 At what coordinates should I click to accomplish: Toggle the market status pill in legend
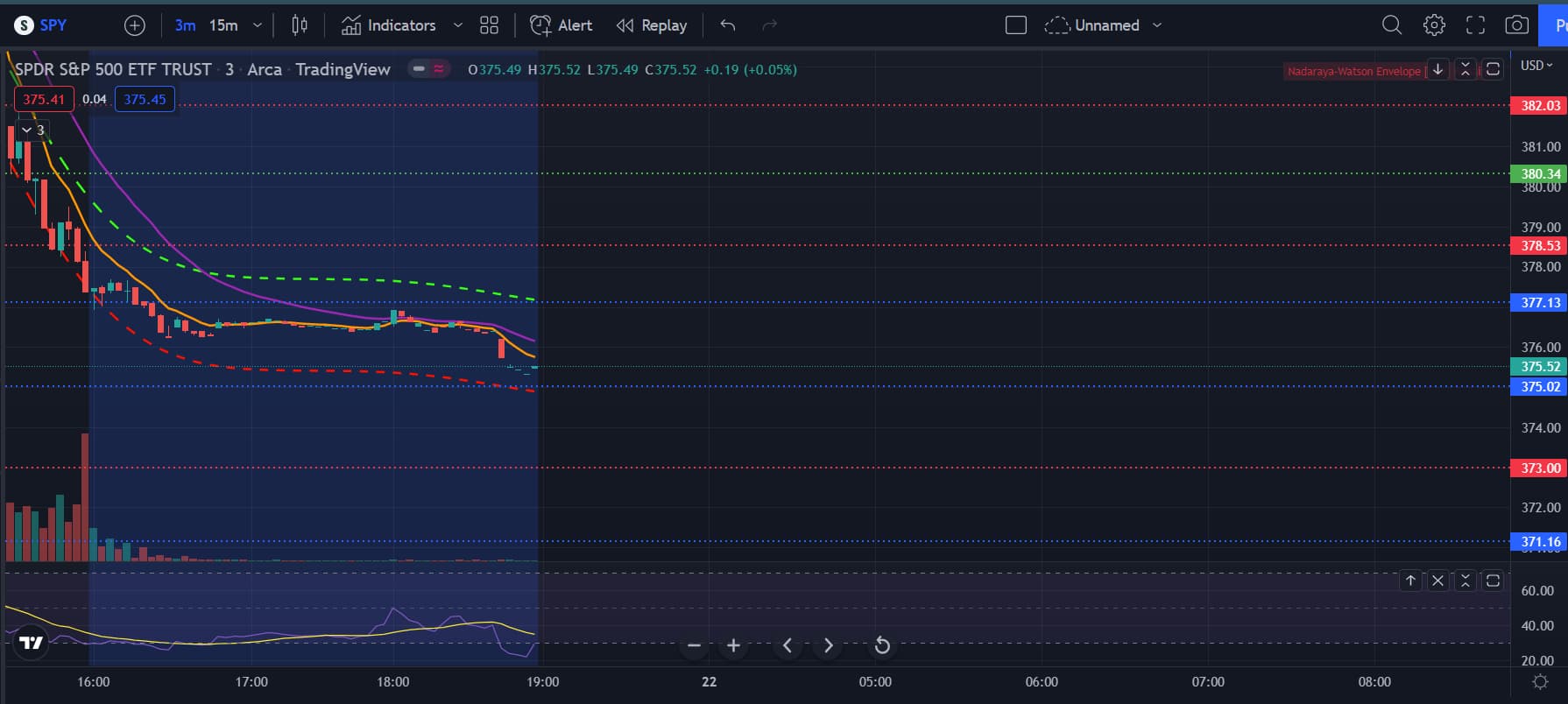point(429,69)
